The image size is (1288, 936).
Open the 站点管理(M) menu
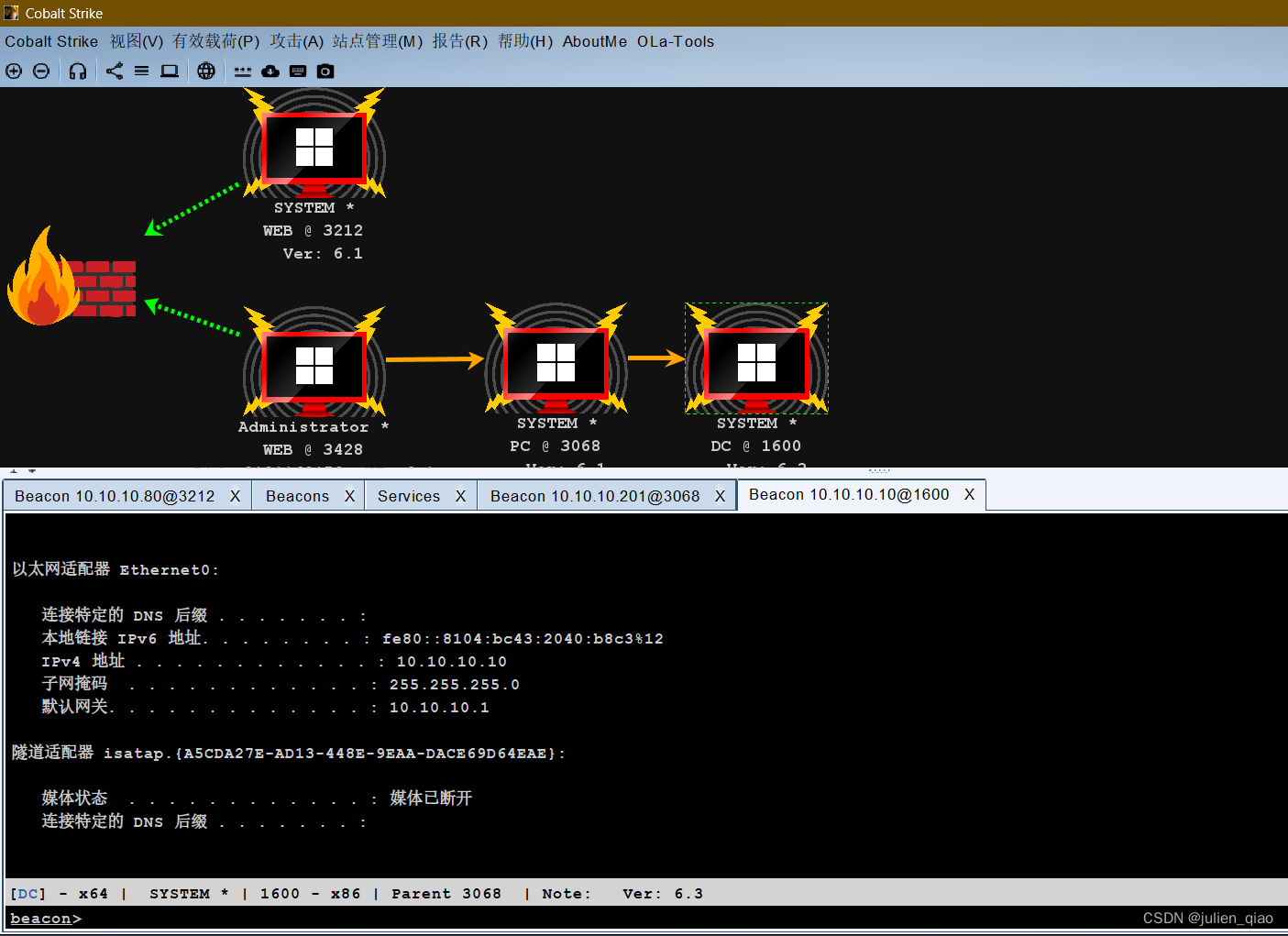tap(378, 41)
